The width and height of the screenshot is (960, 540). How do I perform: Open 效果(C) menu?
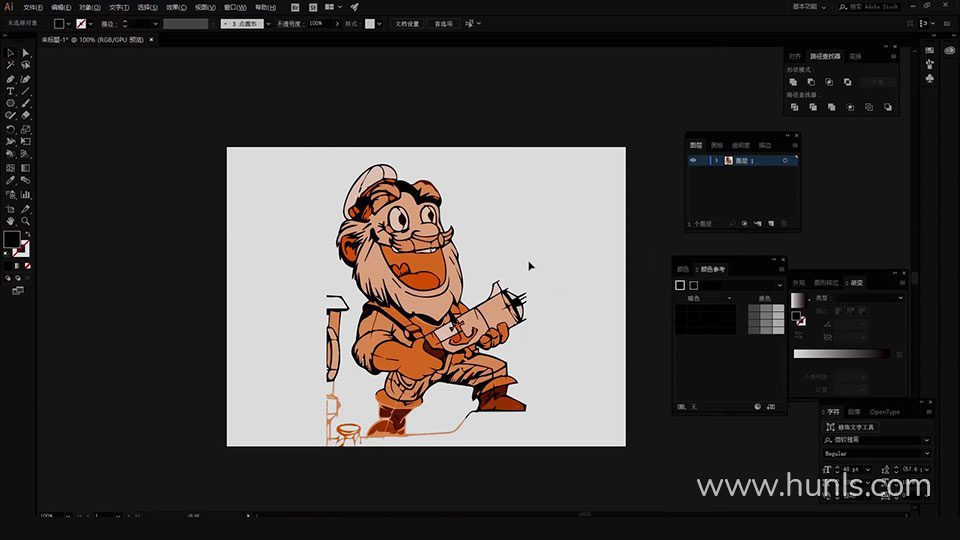(x=176, y=7)
